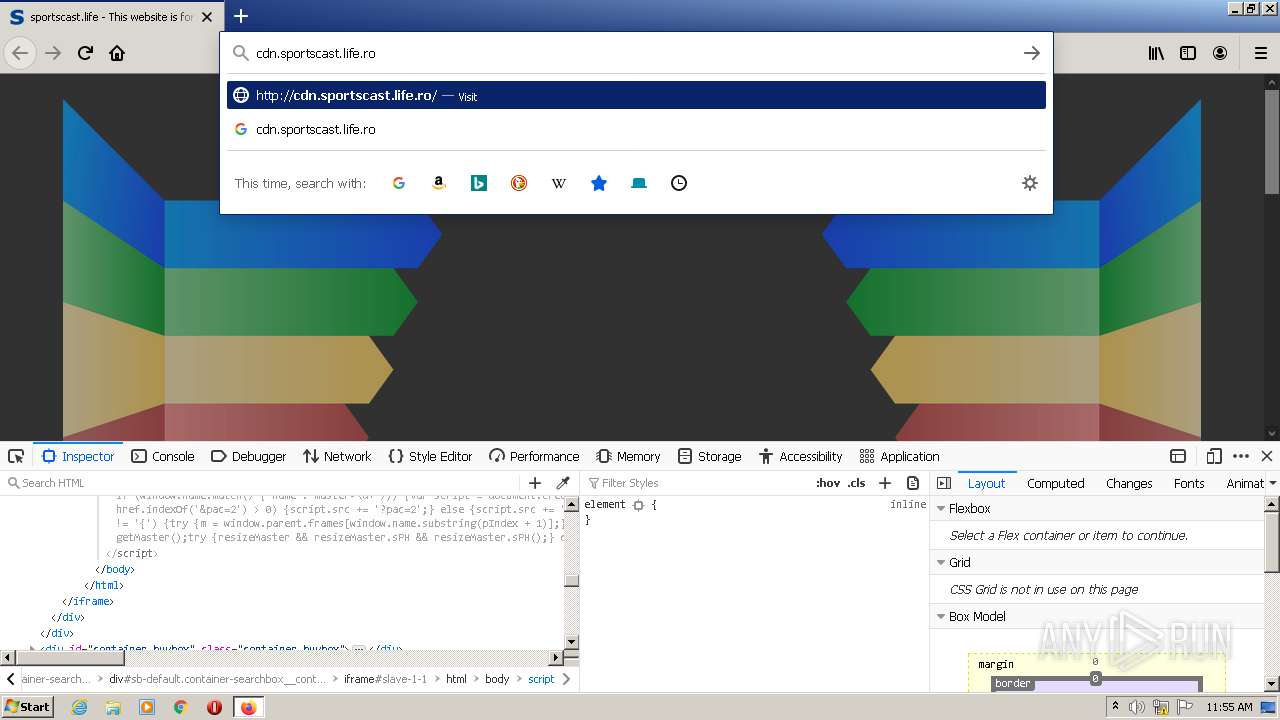
Task: Open the Storage tab
Action: click(710, 456)
